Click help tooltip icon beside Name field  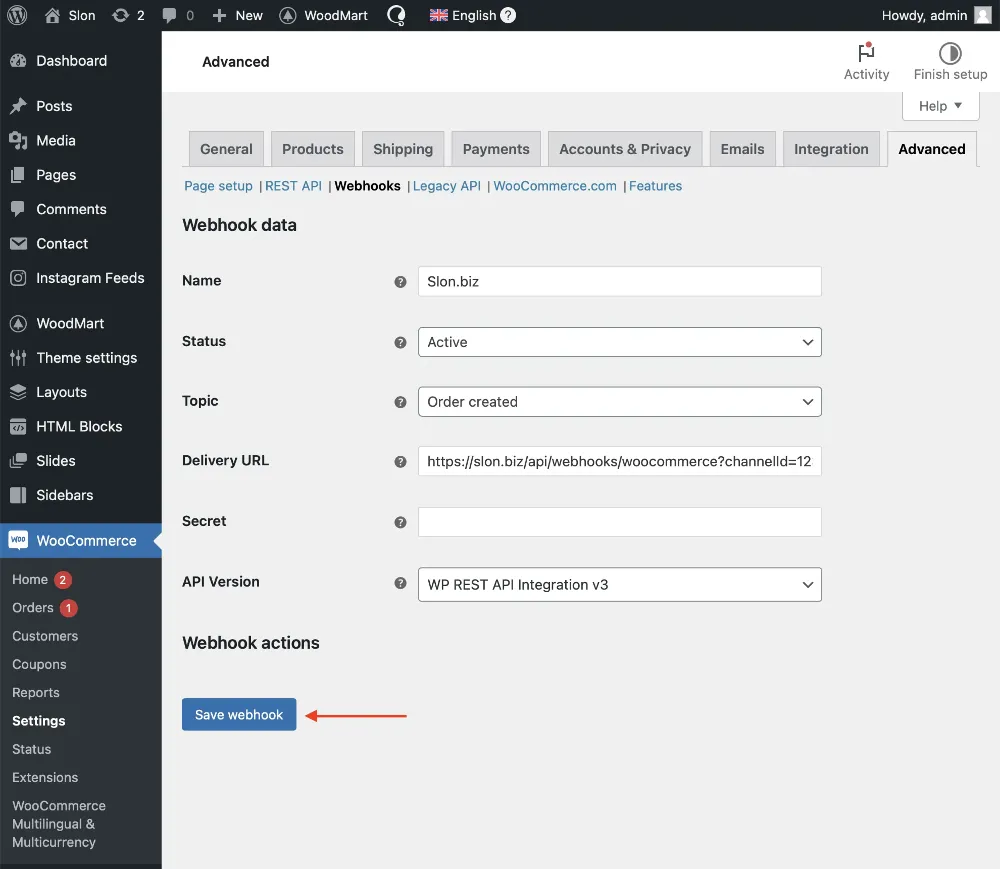point(401,282)
